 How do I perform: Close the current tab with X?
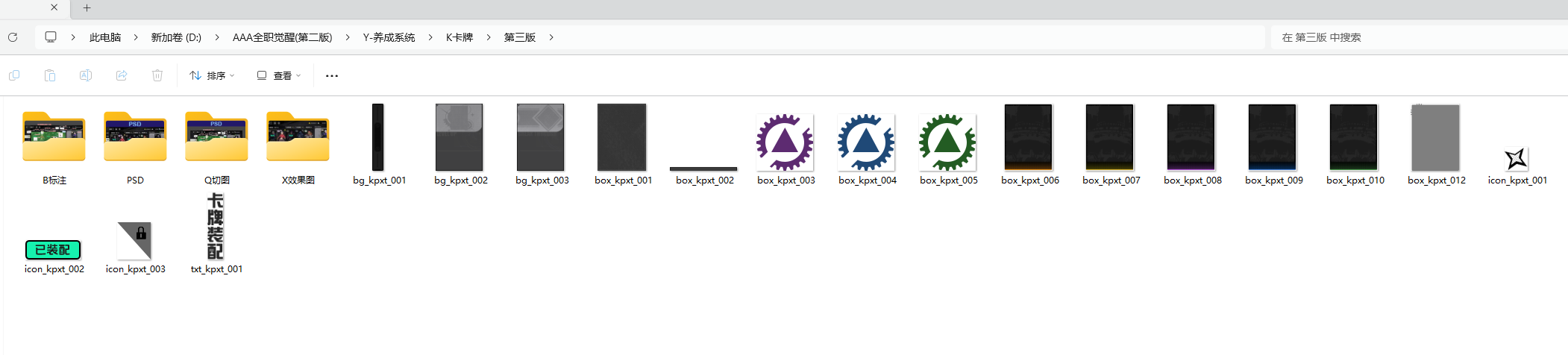coord(54,7)
